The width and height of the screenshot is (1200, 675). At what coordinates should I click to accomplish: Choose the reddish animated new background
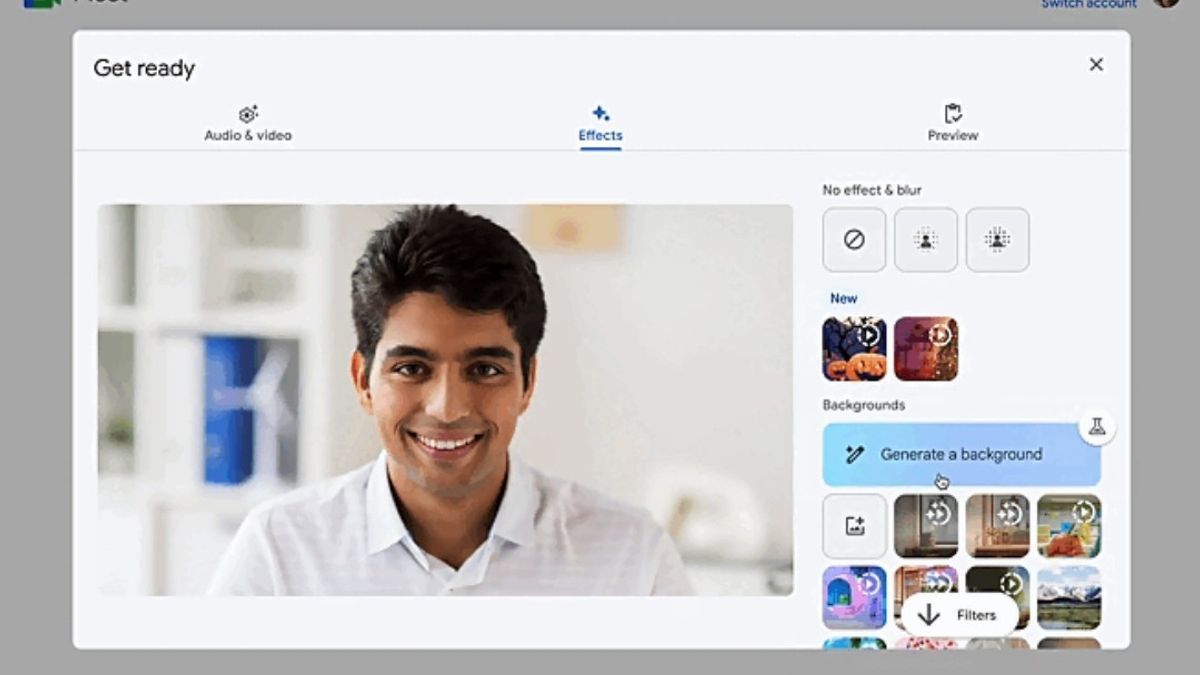coord(926,349)
